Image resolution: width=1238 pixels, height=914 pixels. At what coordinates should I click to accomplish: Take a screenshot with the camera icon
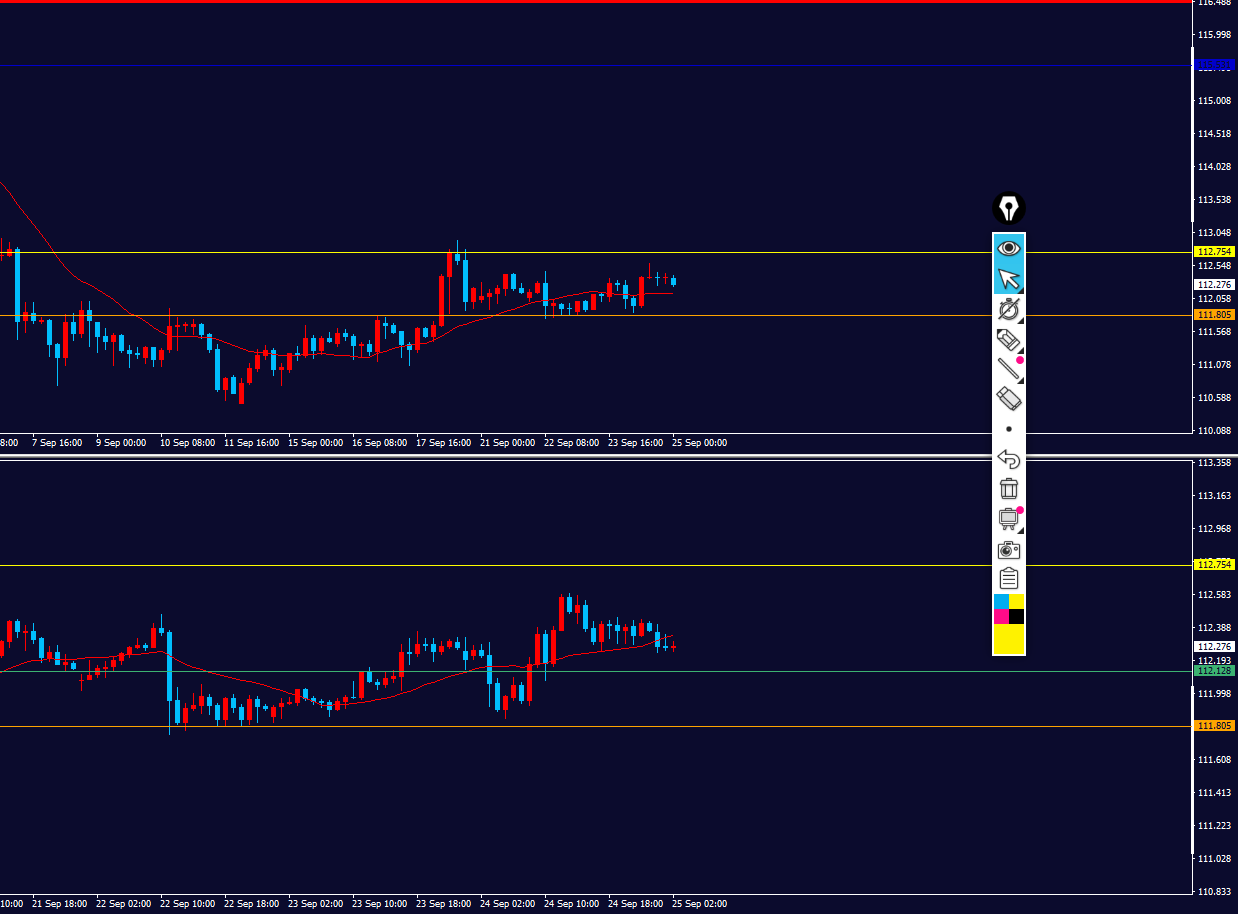1009,550
